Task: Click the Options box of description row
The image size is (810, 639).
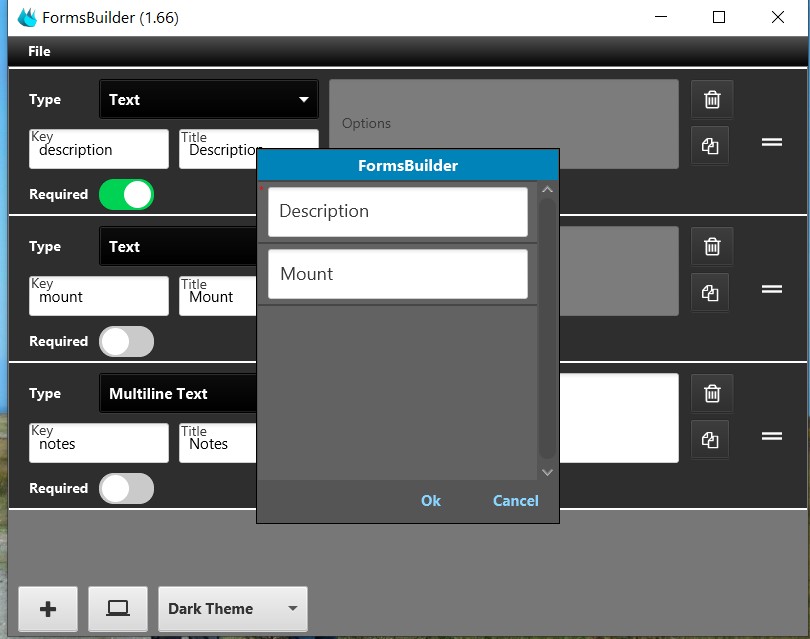Action: [x=504, y=114]
